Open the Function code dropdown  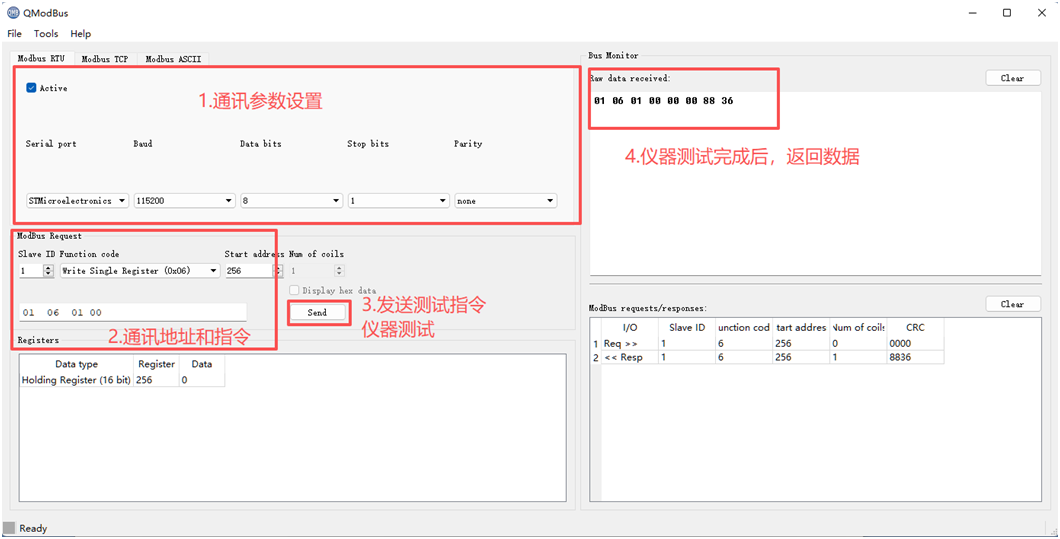(139, 271)
